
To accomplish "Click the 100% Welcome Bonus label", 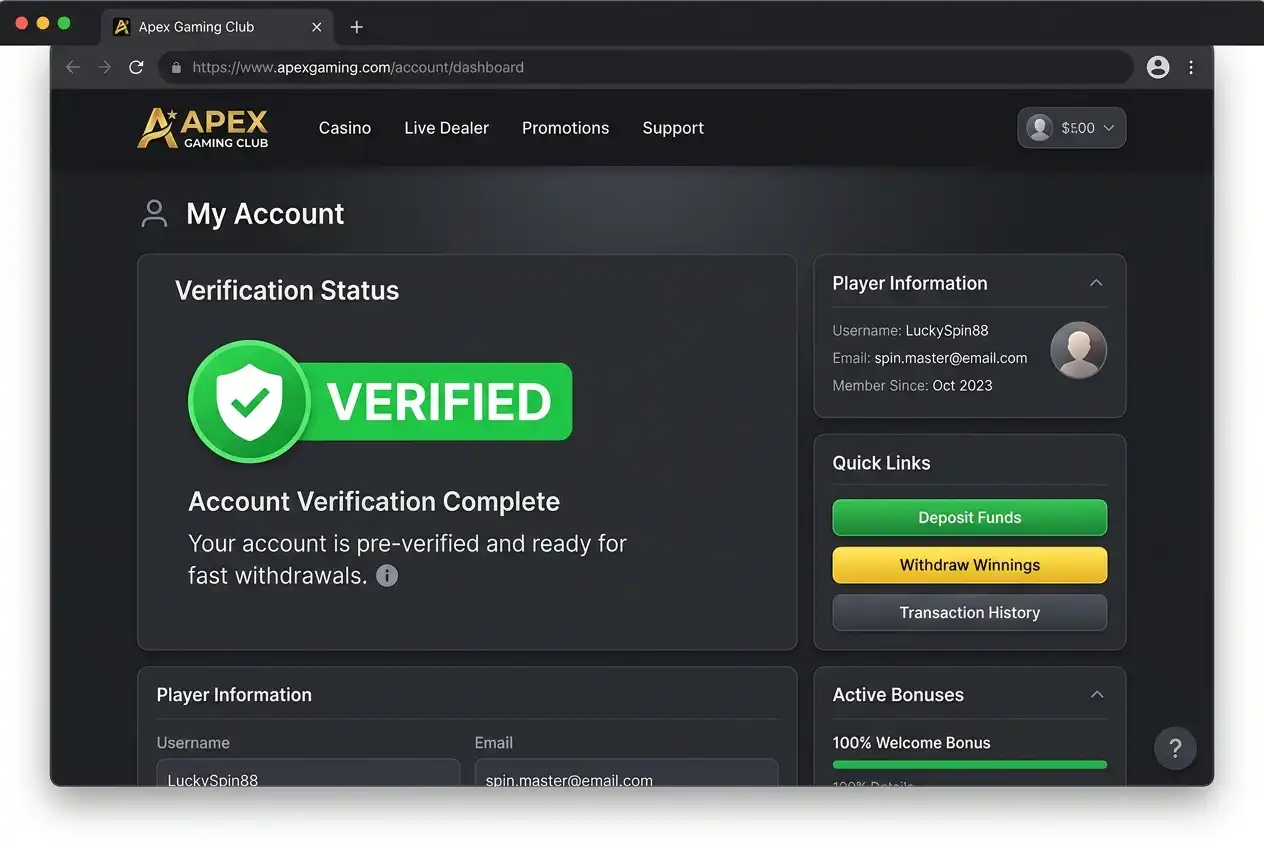I will click(912, 743).
